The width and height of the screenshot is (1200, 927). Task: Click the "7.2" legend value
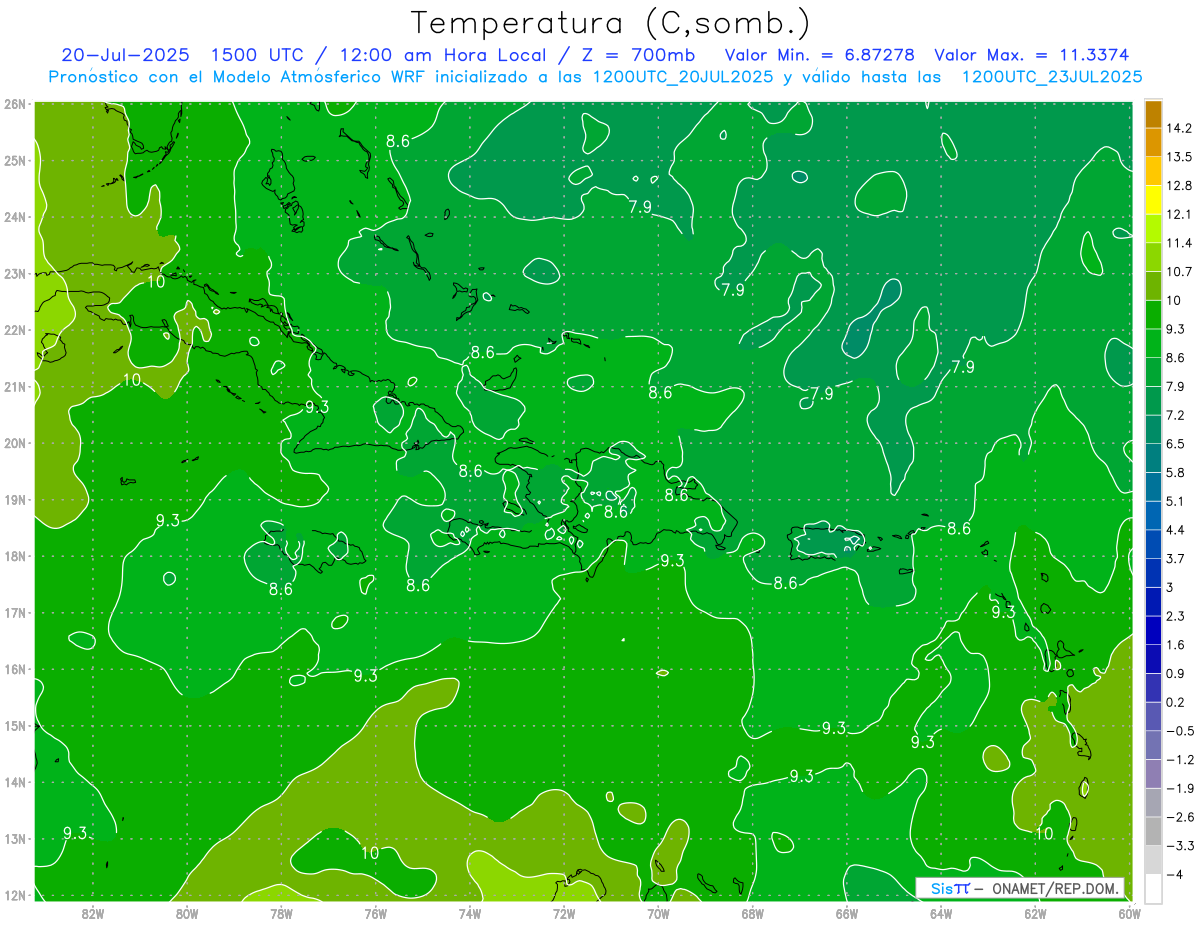[x=1175, y=415]
